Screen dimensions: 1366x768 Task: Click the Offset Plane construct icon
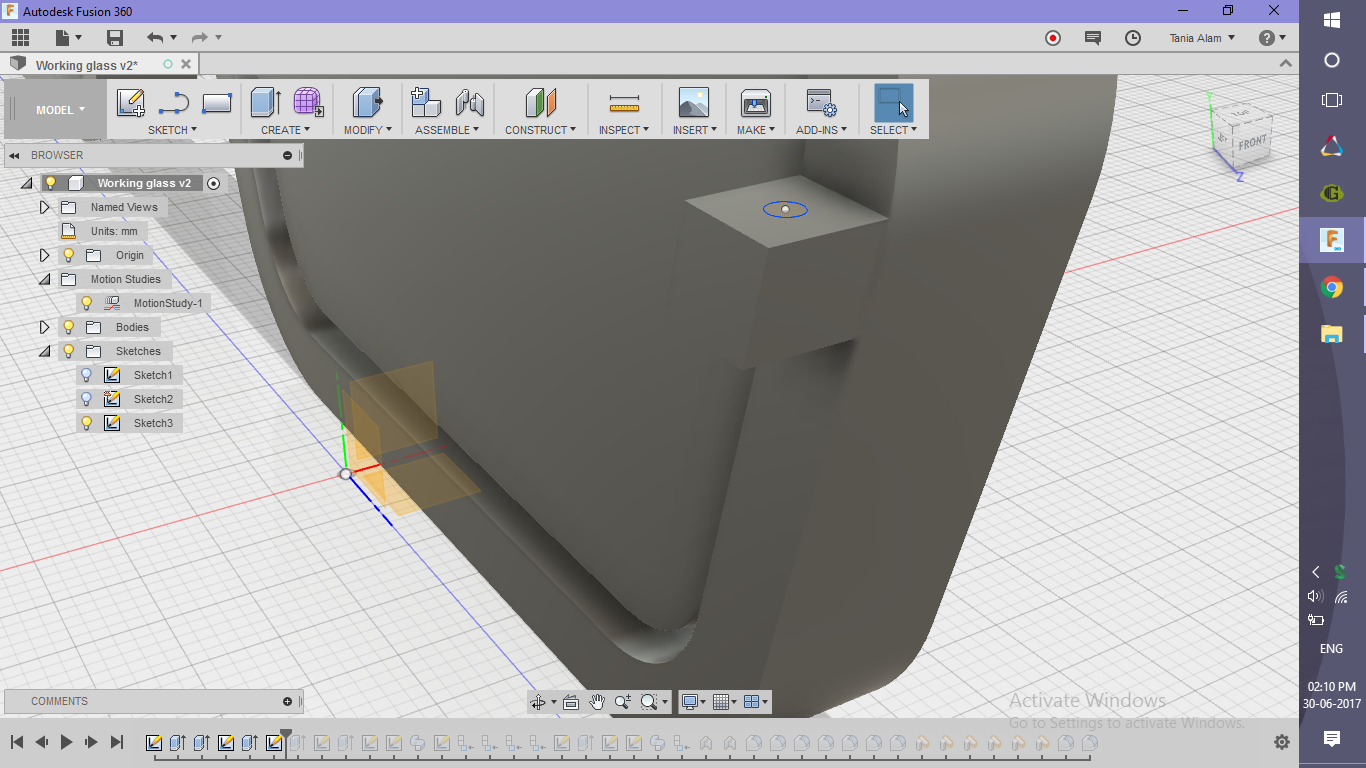(541, 102)
